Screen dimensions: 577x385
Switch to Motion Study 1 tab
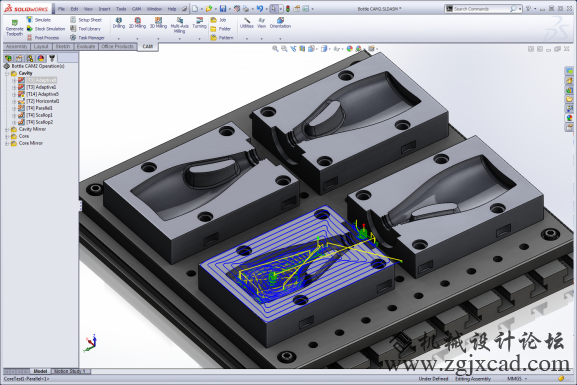[x=70, y=371]
